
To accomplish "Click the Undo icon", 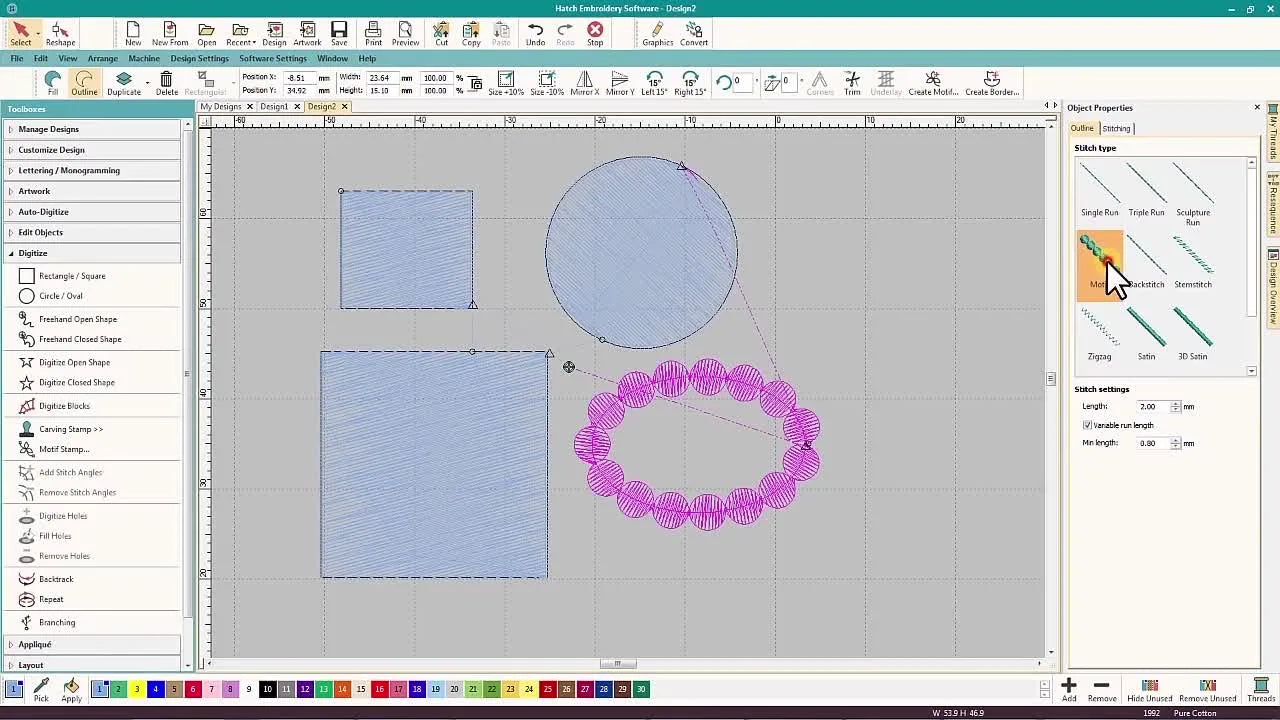I will (x=535, y=34).
